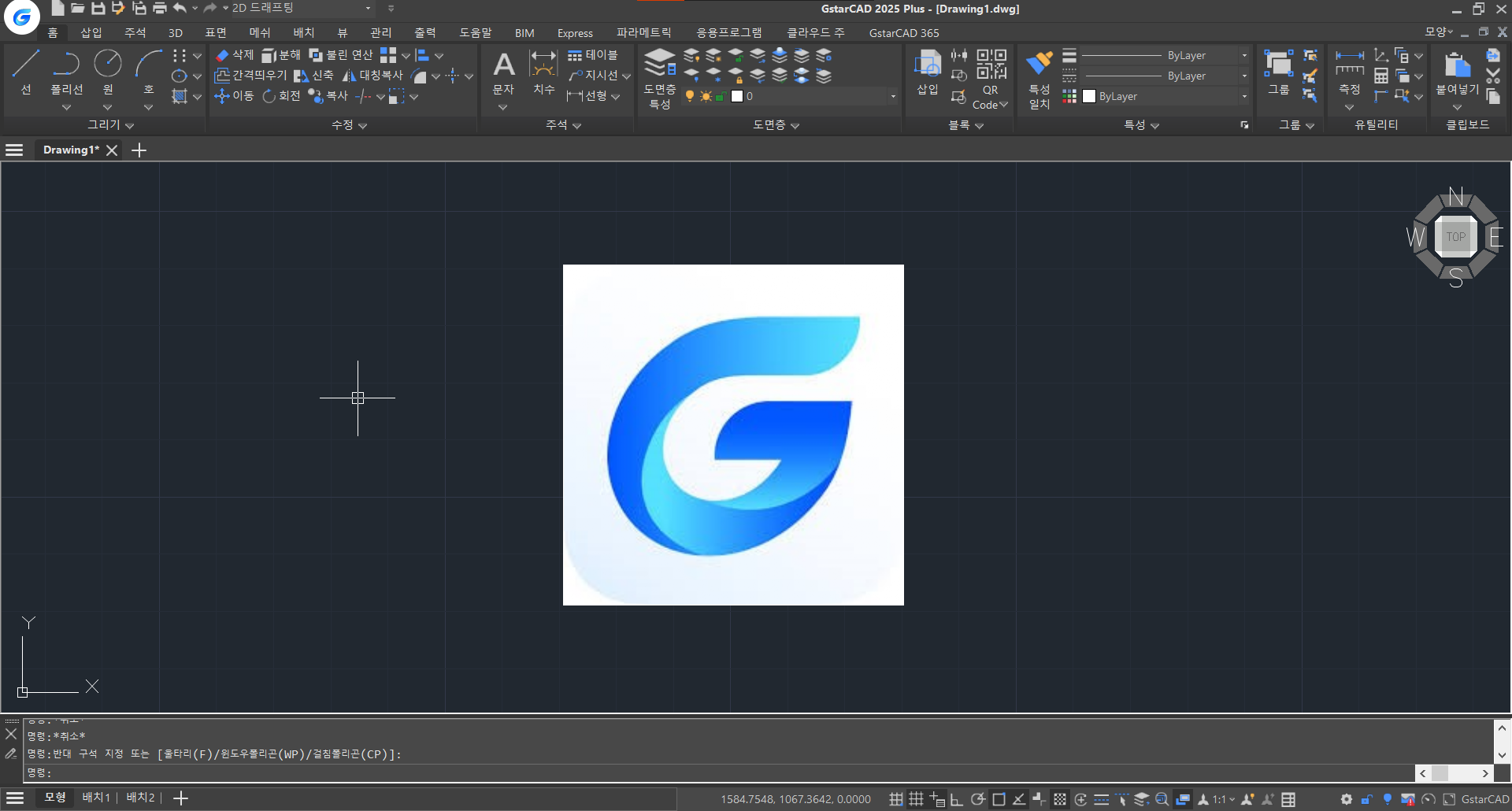Add new drawing tab with plus button
The height and width of the screenshot is (811, 1512).
[x=139, y=150]
